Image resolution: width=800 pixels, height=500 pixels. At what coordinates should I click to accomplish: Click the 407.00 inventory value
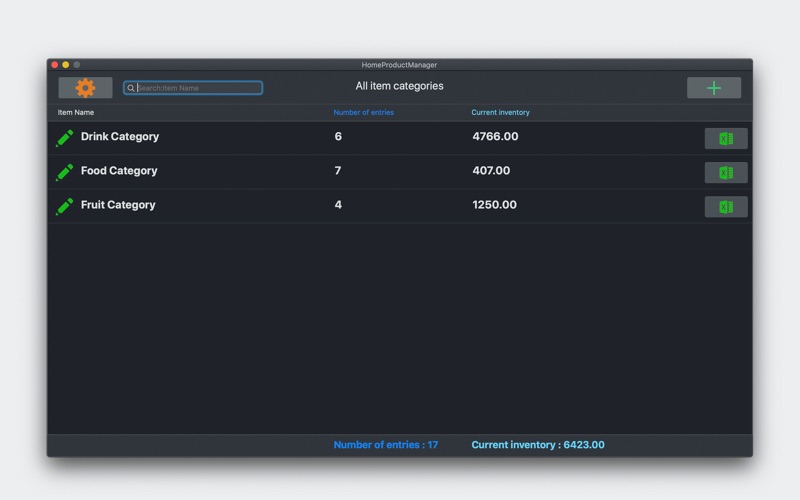(491, 170)
